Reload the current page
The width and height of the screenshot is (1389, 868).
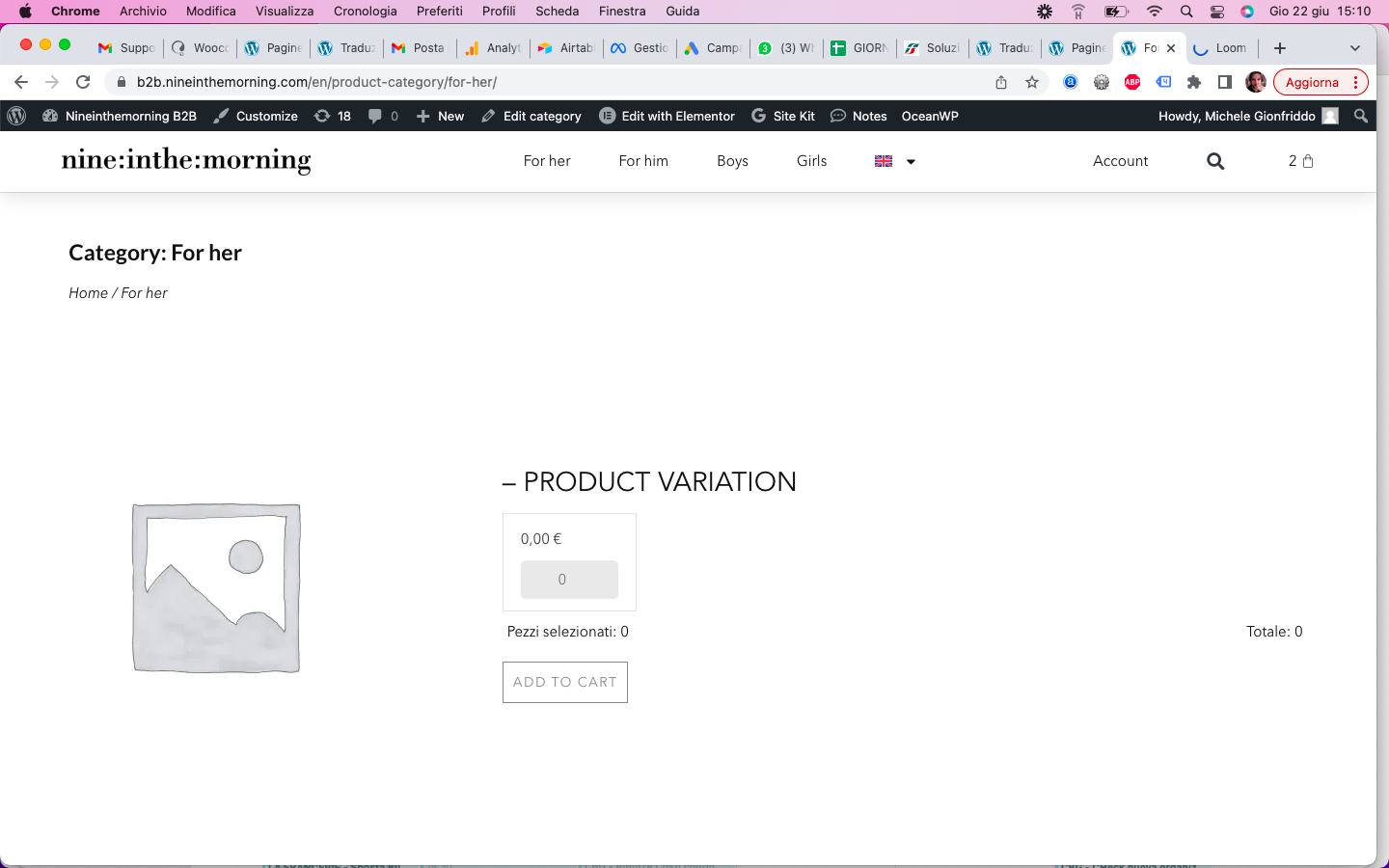[x=83, y=82]
